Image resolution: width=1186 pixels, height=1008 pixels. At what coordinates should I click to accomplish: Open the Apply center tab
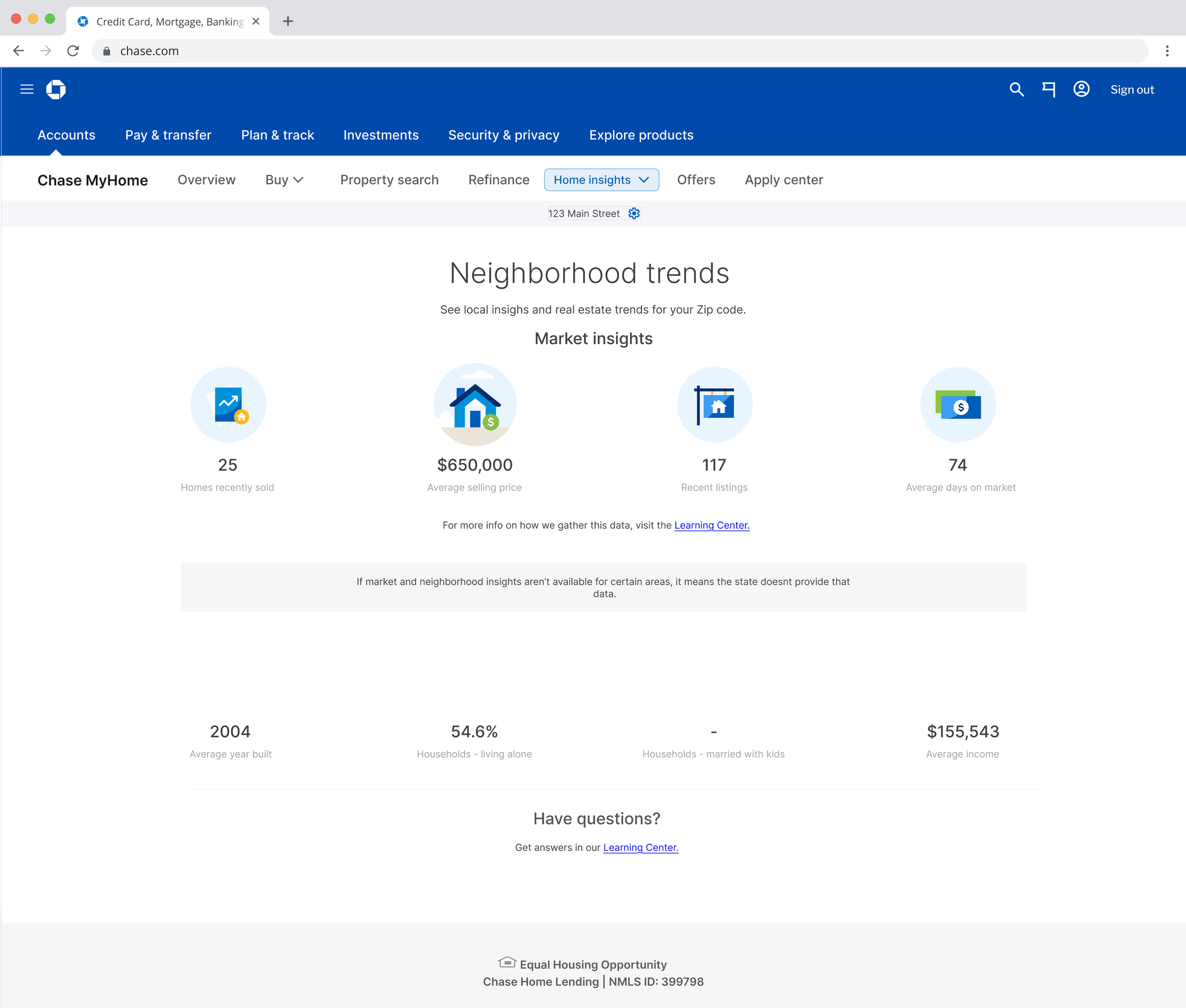point(784,180)
